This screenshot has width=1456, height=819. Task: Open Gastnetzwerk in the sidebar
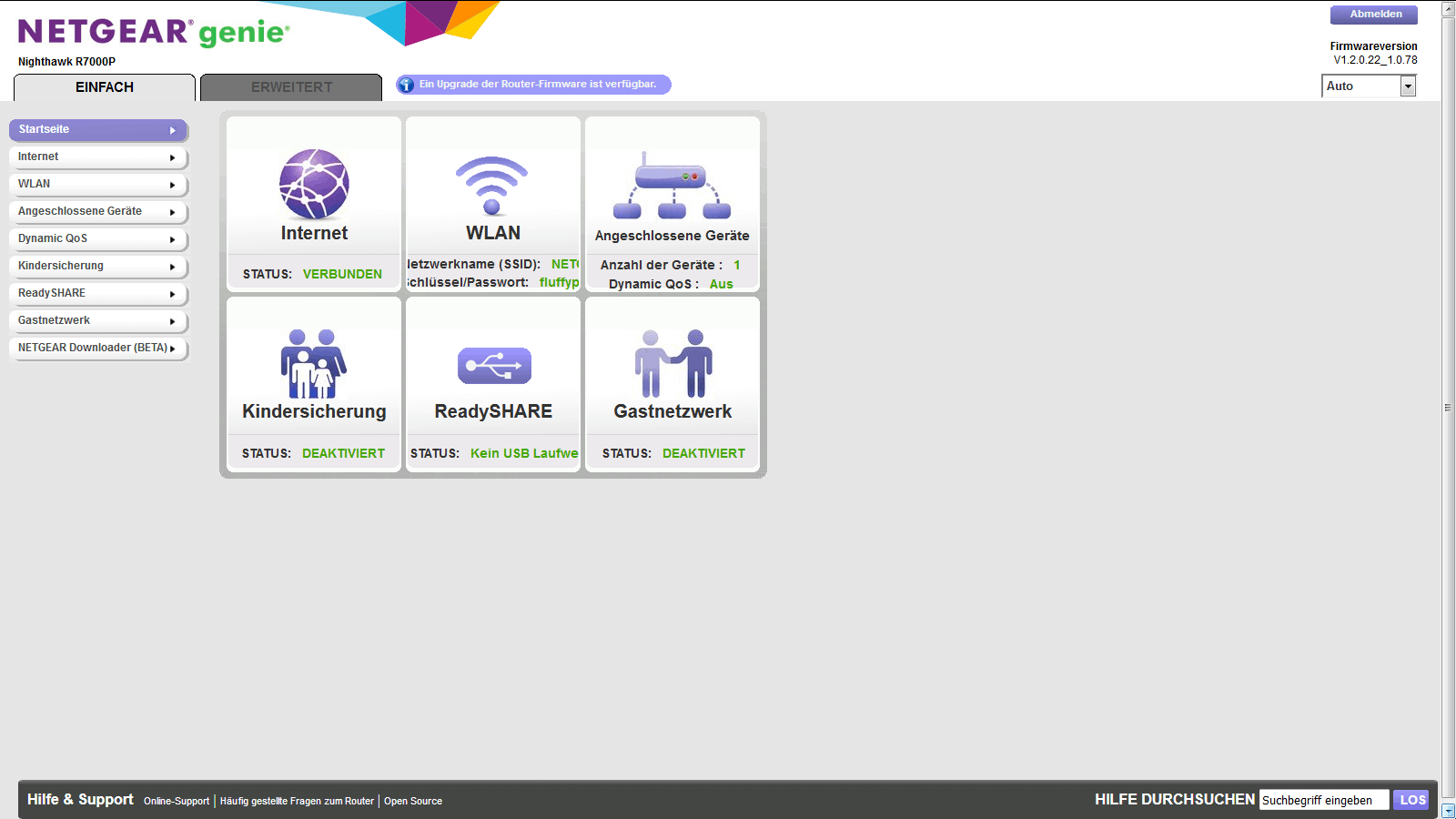point(98,321)
